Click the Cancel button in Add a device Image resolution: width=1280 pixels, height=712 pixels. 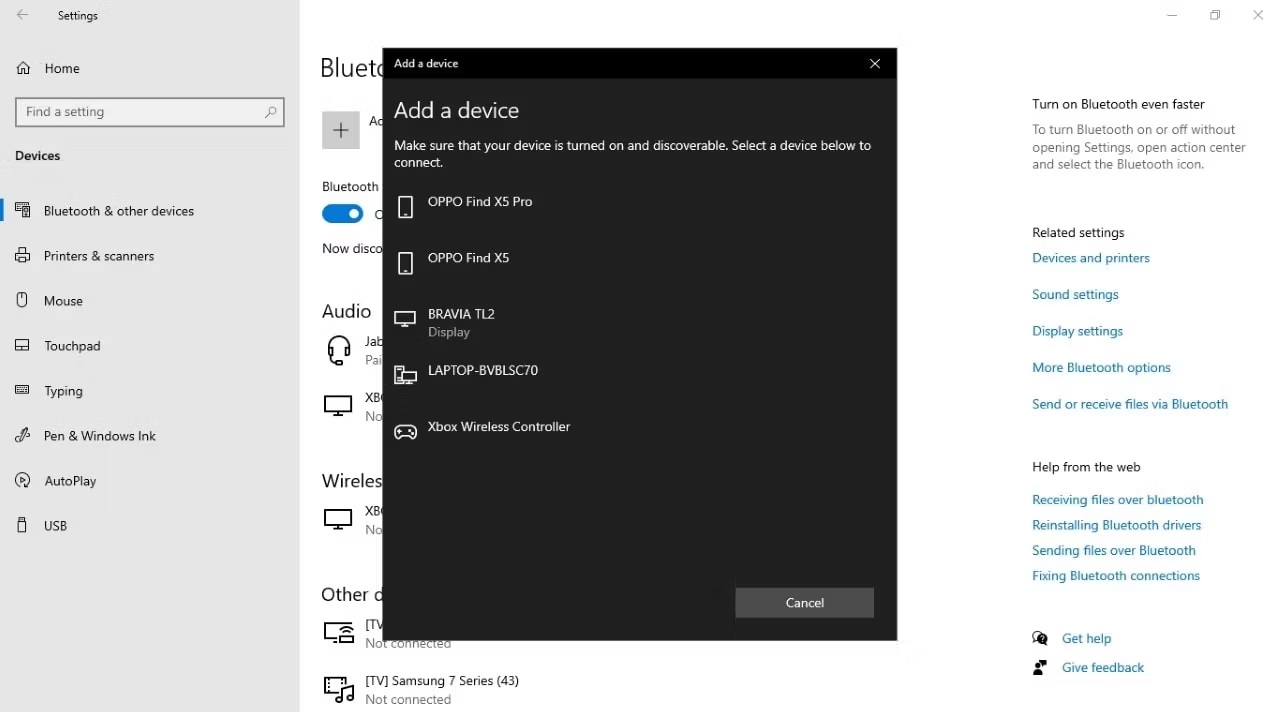[804, 602]
